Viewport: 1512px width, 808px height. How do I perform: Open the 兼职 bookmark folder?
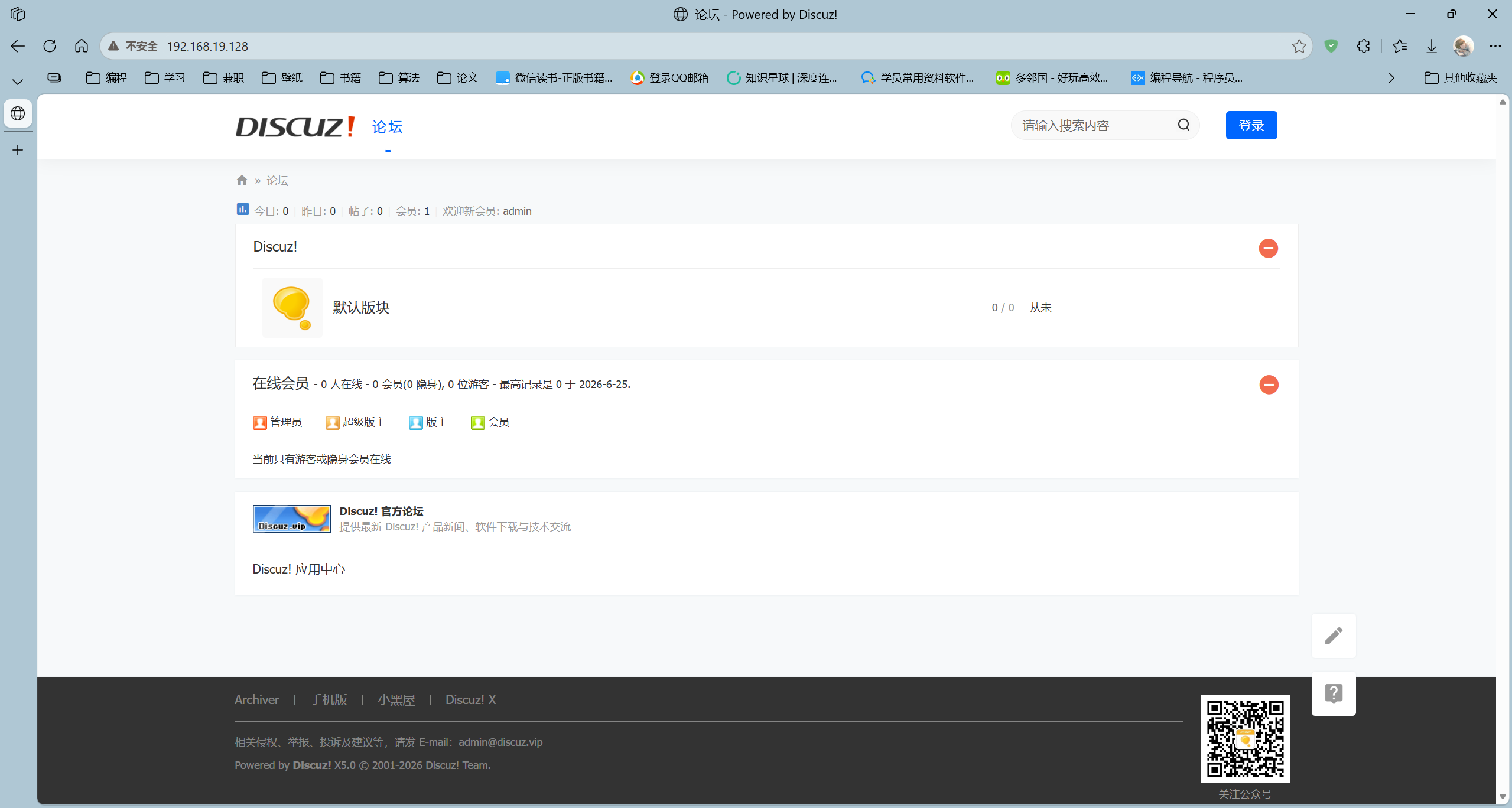[x=223, y=78]
